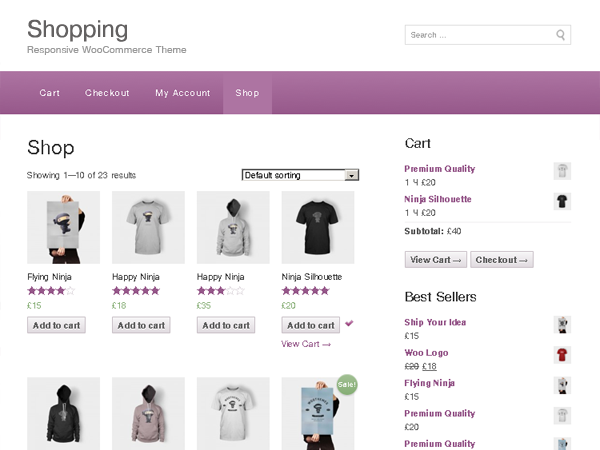Open the Flying Ninja product image
The image size is (600, 450).
click(x=63, y=227)
